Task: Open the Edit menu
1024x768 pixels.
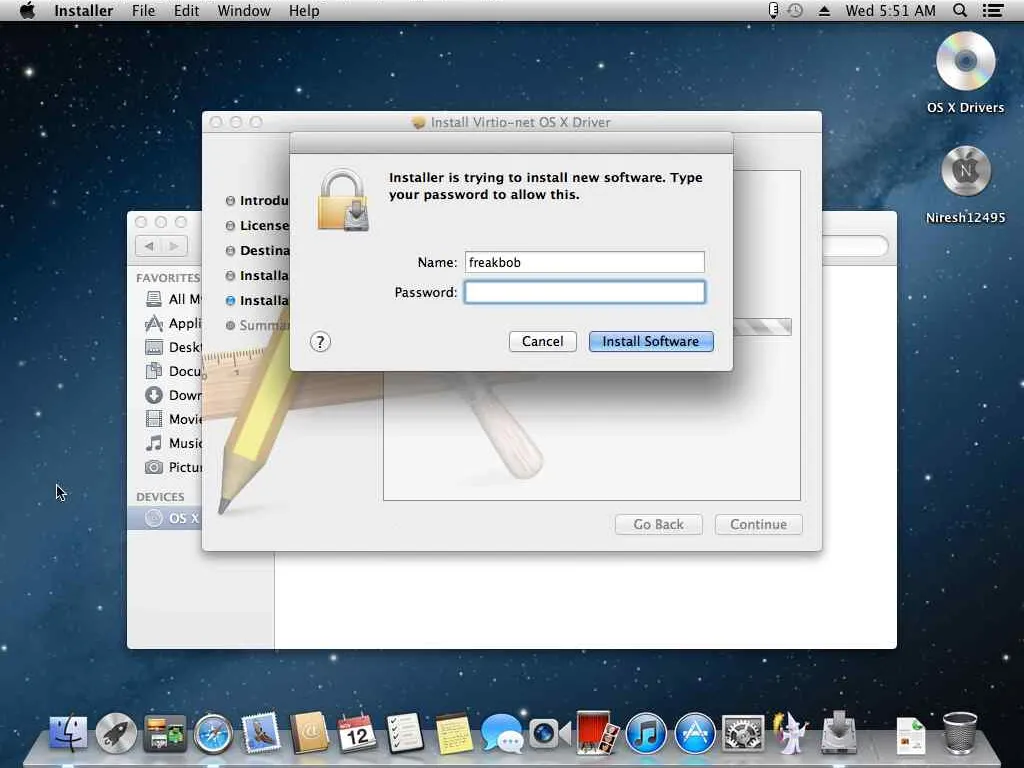Action: 186,10
